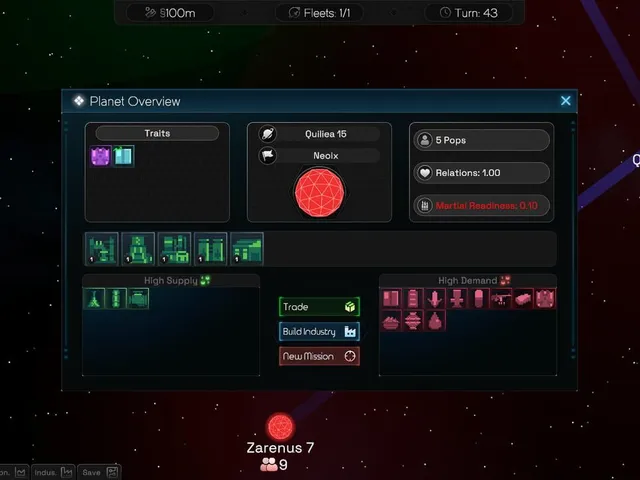The width and height of the screenshot is (640, 480).
Task: Click the Martial Readiness icon
Action: [x=424, y=205]
